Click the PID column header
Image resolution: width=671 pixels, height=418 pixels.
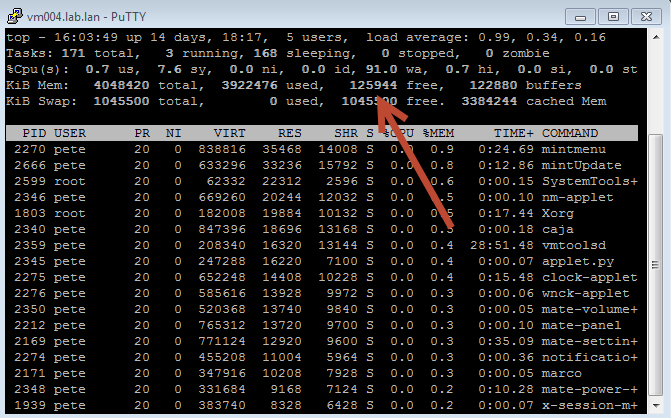(32, 133)
